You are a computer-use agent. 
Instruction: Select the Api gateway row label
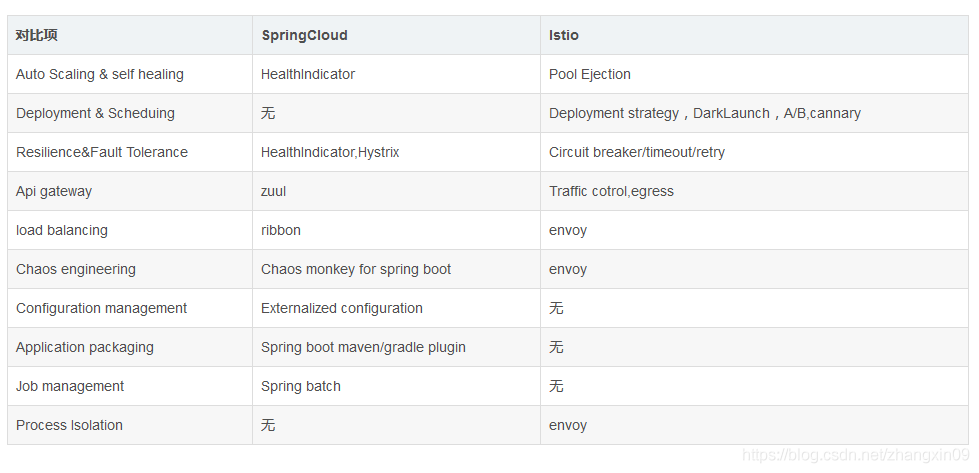tap(54, 191)
